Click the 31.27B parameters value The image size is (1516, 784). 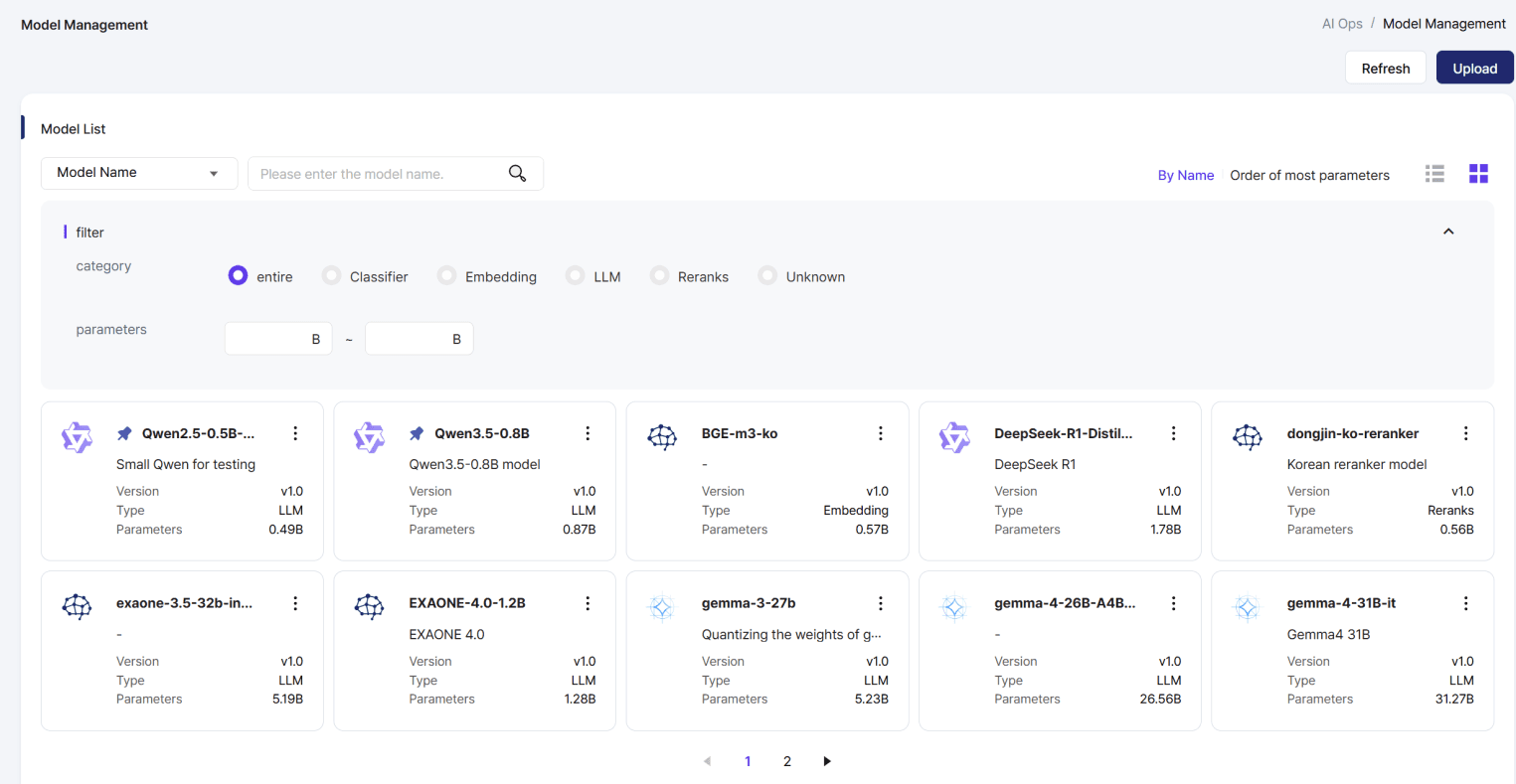click(1454, 700)
